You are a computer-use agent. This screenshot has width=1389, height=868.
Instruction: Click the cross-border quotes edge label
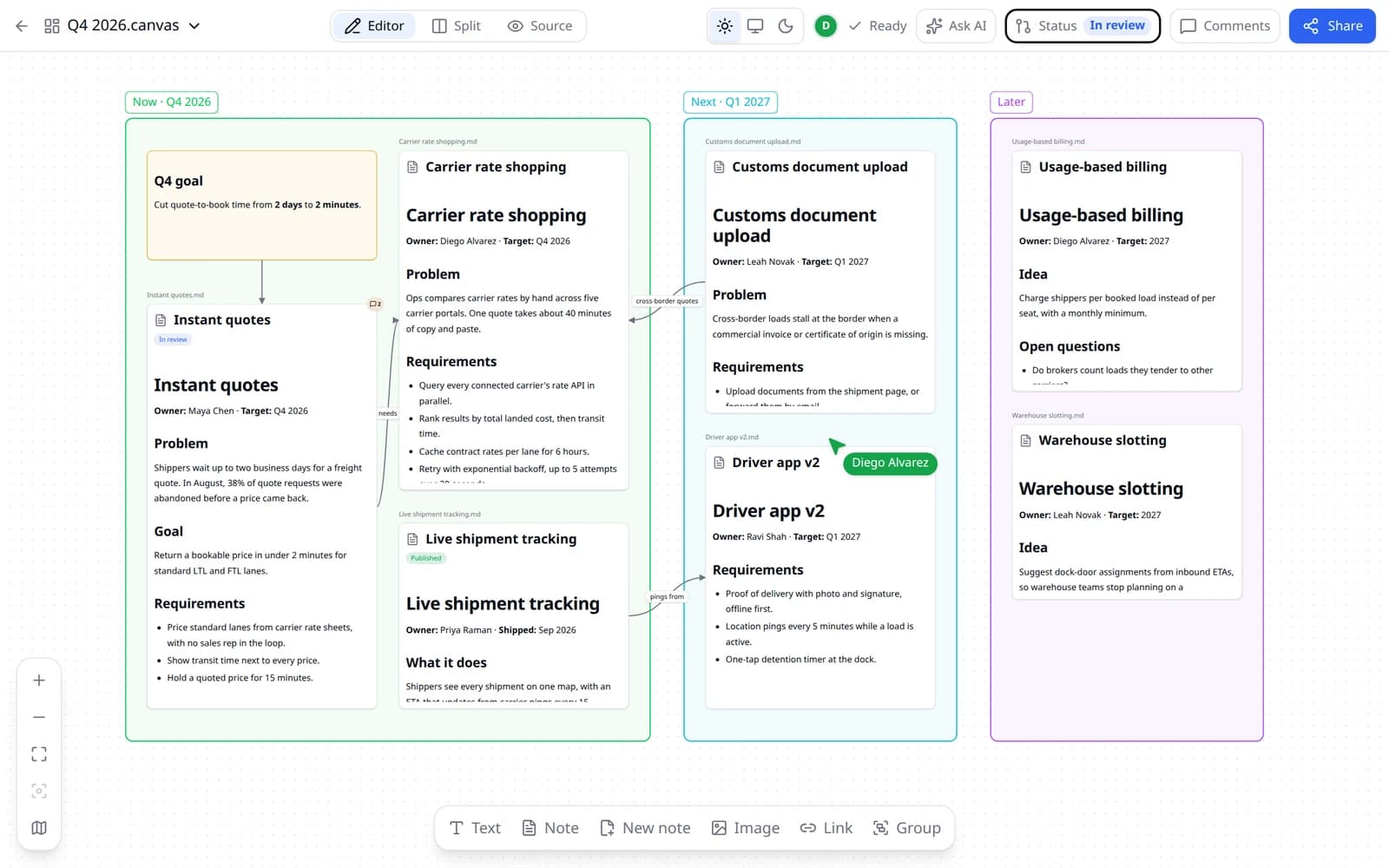point(667,301)
